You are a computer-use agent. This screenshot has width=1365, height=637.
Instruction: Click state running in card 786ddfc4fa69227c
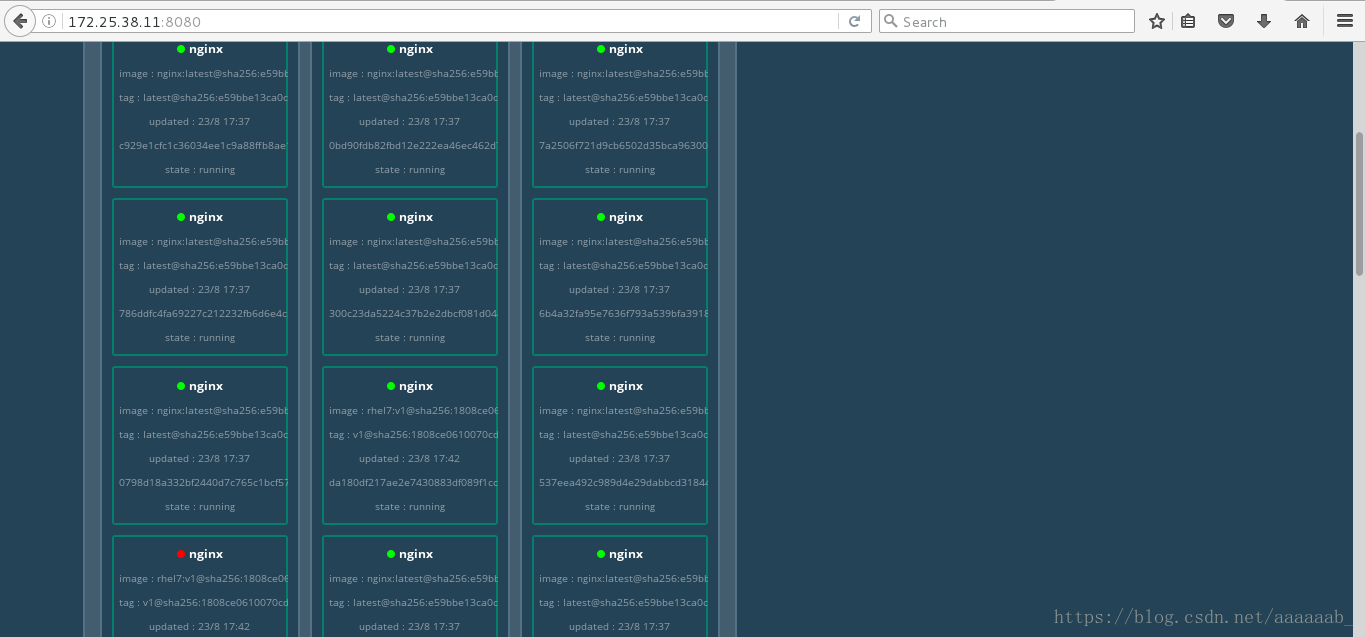click(200, 338)
